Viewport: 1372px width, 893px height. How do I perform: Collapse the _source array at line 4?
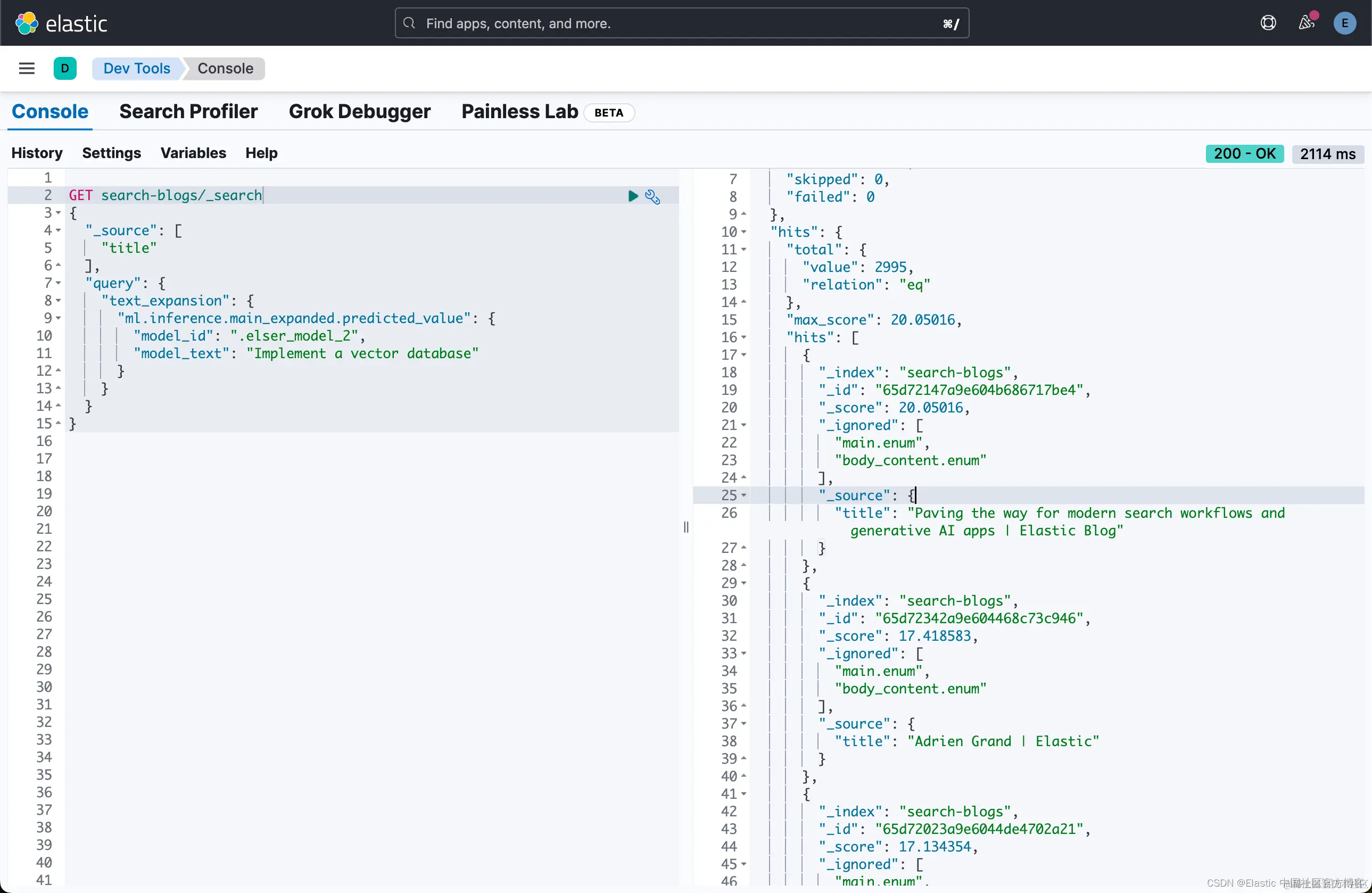pyautogui.click(x=58, y=230)
